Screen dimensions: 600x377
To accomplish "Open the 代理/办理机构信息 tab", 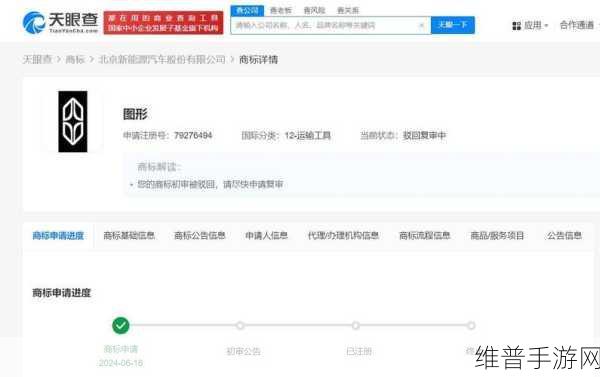I will (x=343, y=236).
